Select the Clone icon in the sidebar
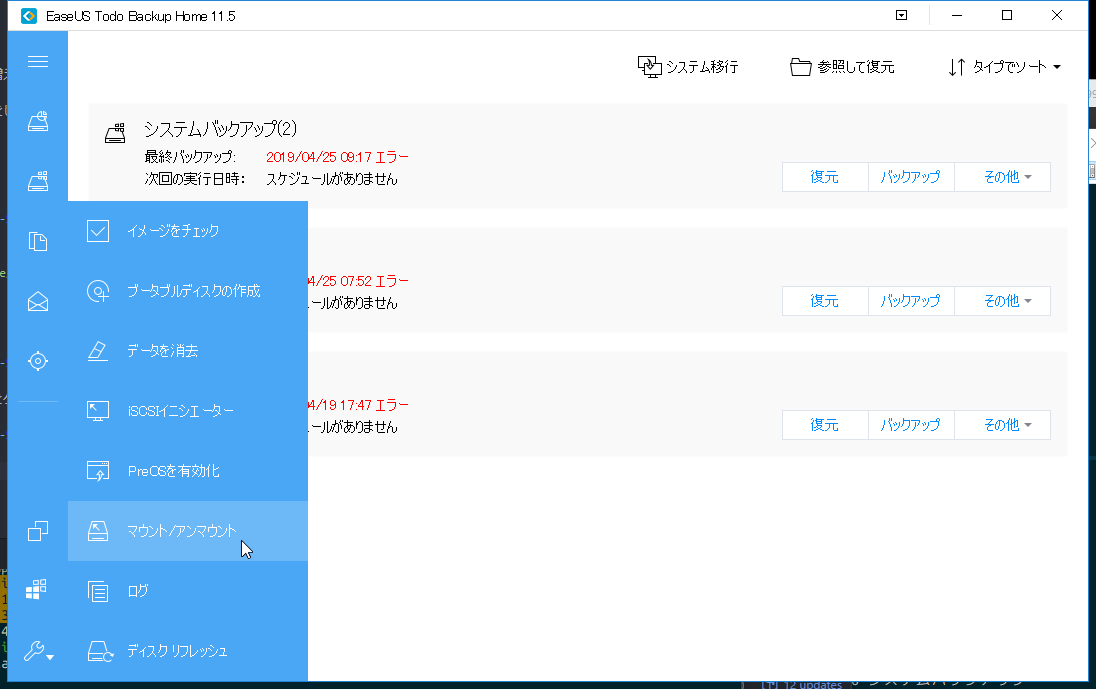1096x689 pixels. click(38, 531)
